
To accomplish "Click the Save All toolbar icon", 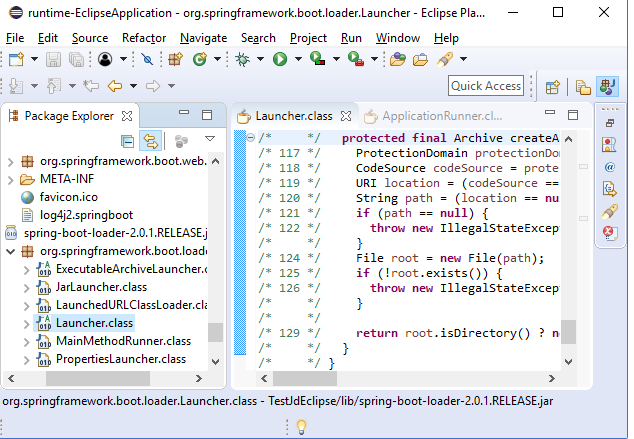I will pos(76,59).
